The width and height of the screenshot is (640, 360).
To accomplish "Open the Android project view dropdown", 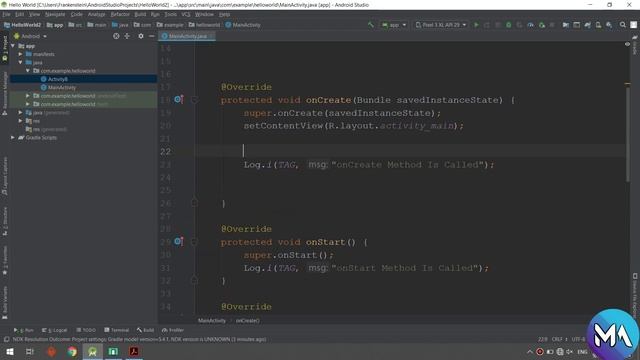I will pyautogui.click(x=31, y=36).
